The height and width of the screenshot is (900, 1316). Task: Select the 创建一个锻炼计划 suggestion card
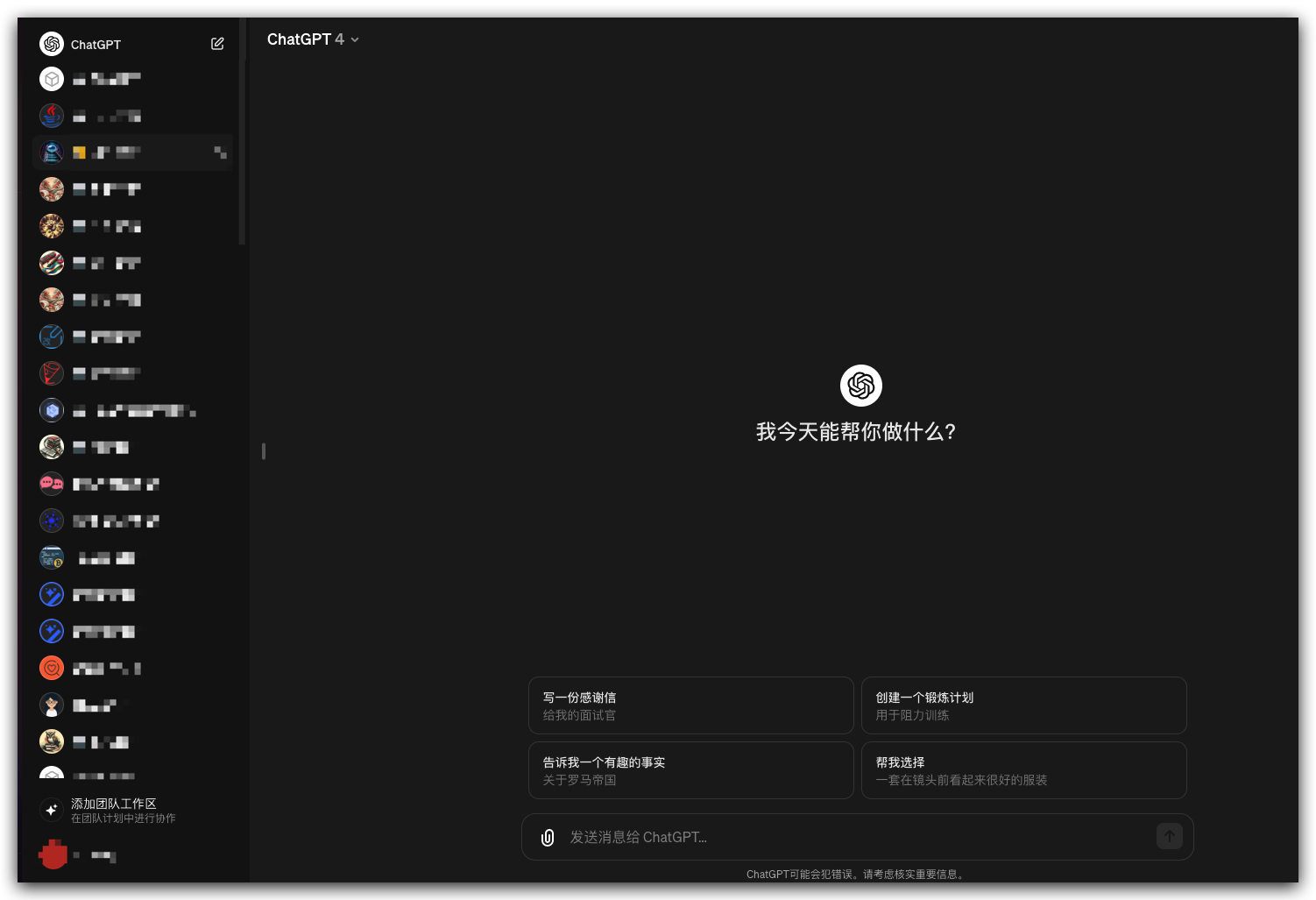point(1024,705)
